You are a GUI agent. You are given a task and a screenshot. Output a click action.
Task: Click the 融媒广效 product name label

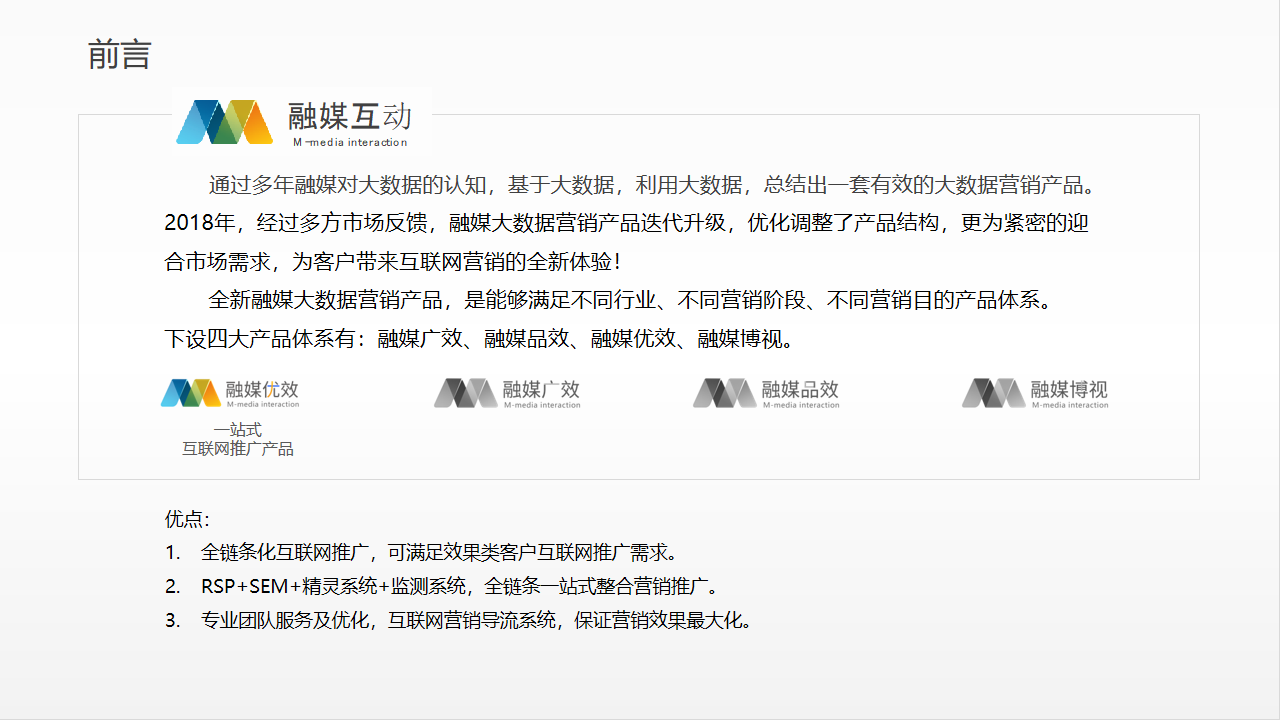pos(541,389)
